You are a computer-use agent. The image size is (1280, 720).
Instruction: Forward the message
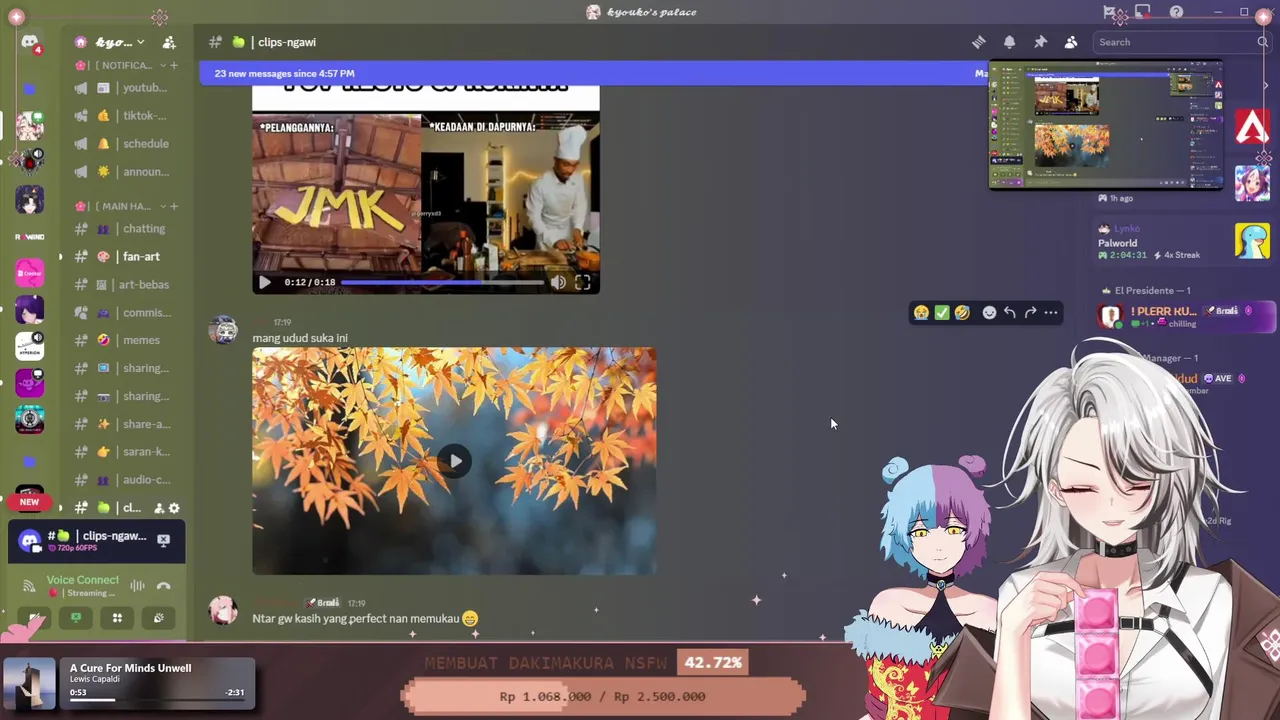click(1030, 313)
